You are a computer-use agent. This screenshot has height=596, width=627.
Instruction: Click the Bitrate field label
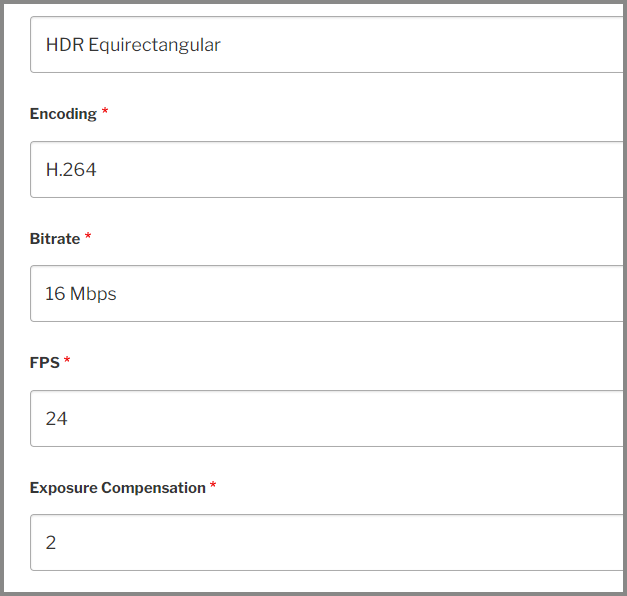click(x=55, y=239)
